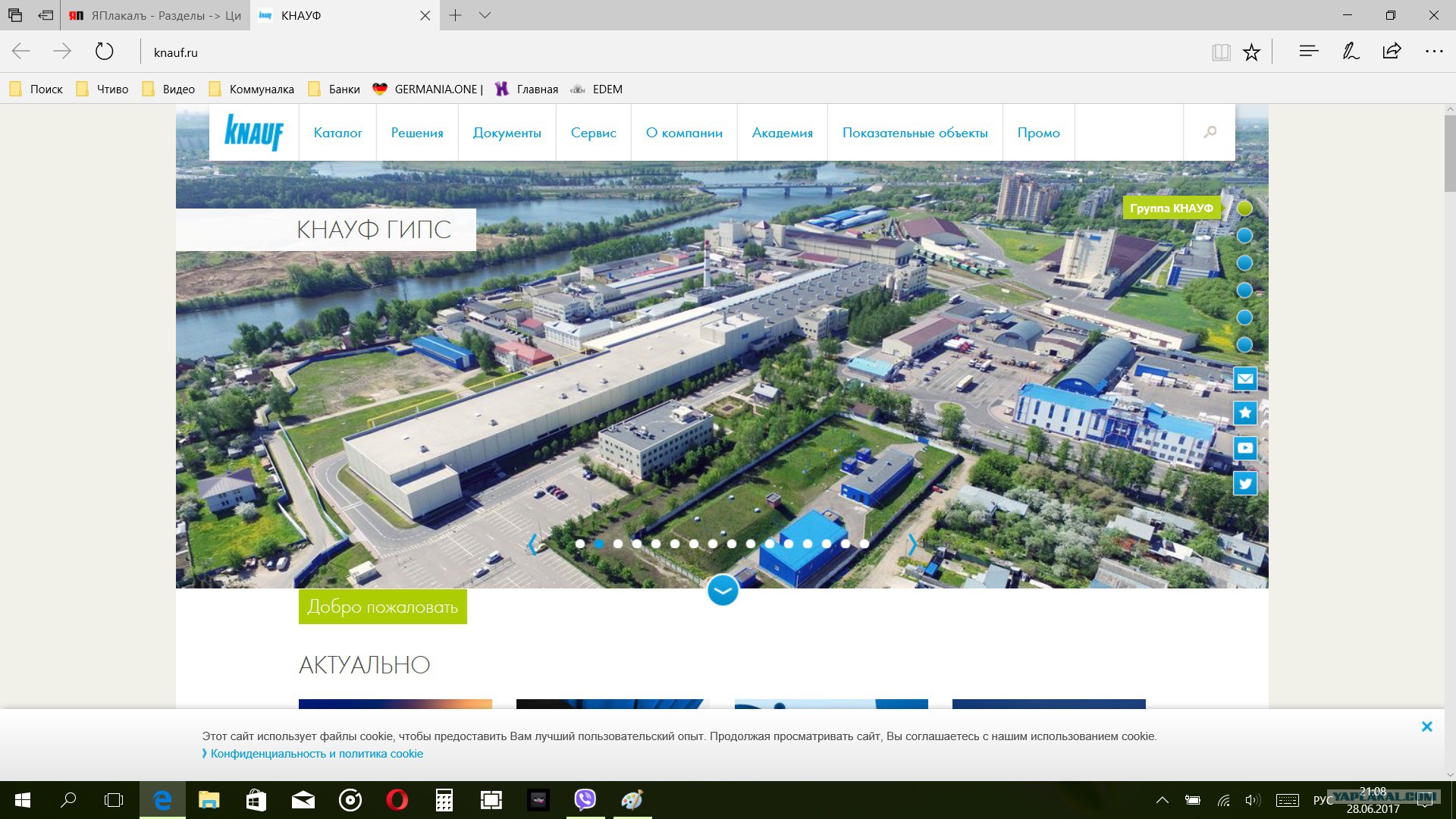Open the Документы menu
Viewport: 1456px width, 819px height.
(x=507, y=133)
